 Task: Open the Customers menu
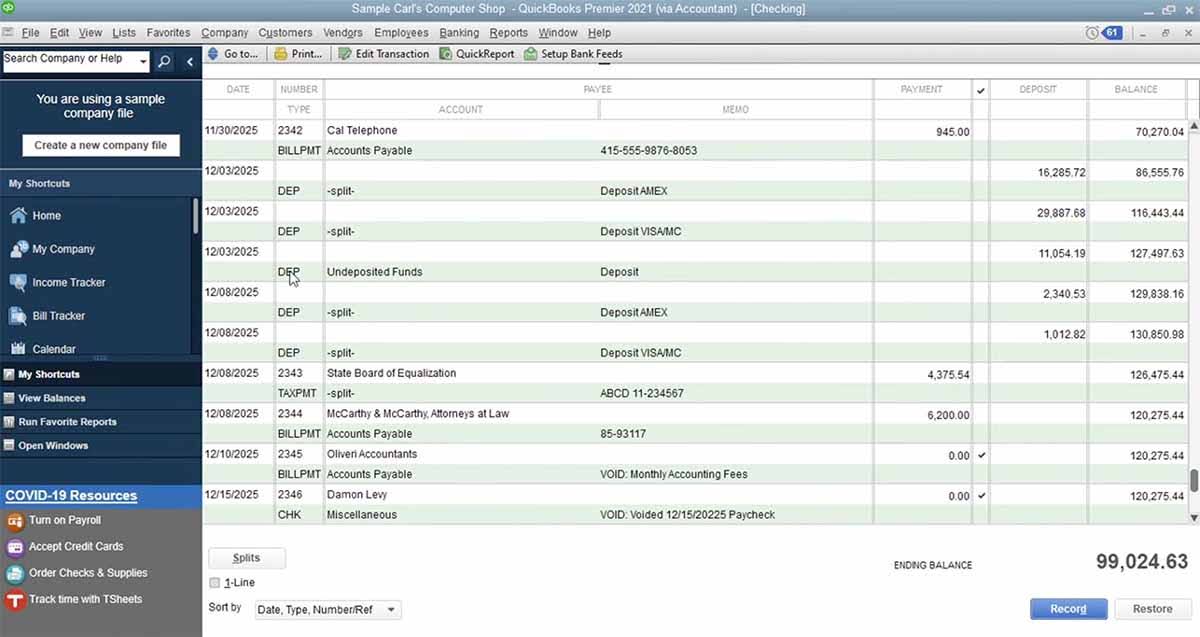(x=285, y=32)
